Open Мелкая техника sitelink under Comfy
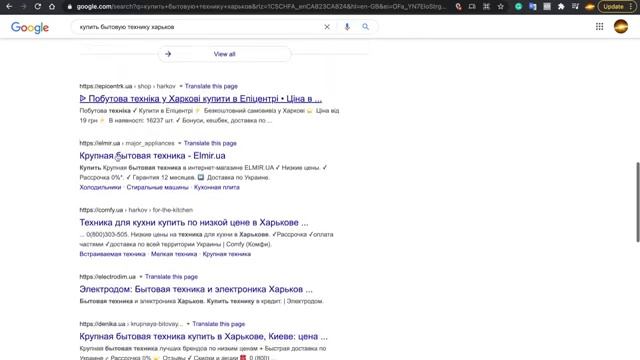 pyautogui.click(x=174, y=254)
